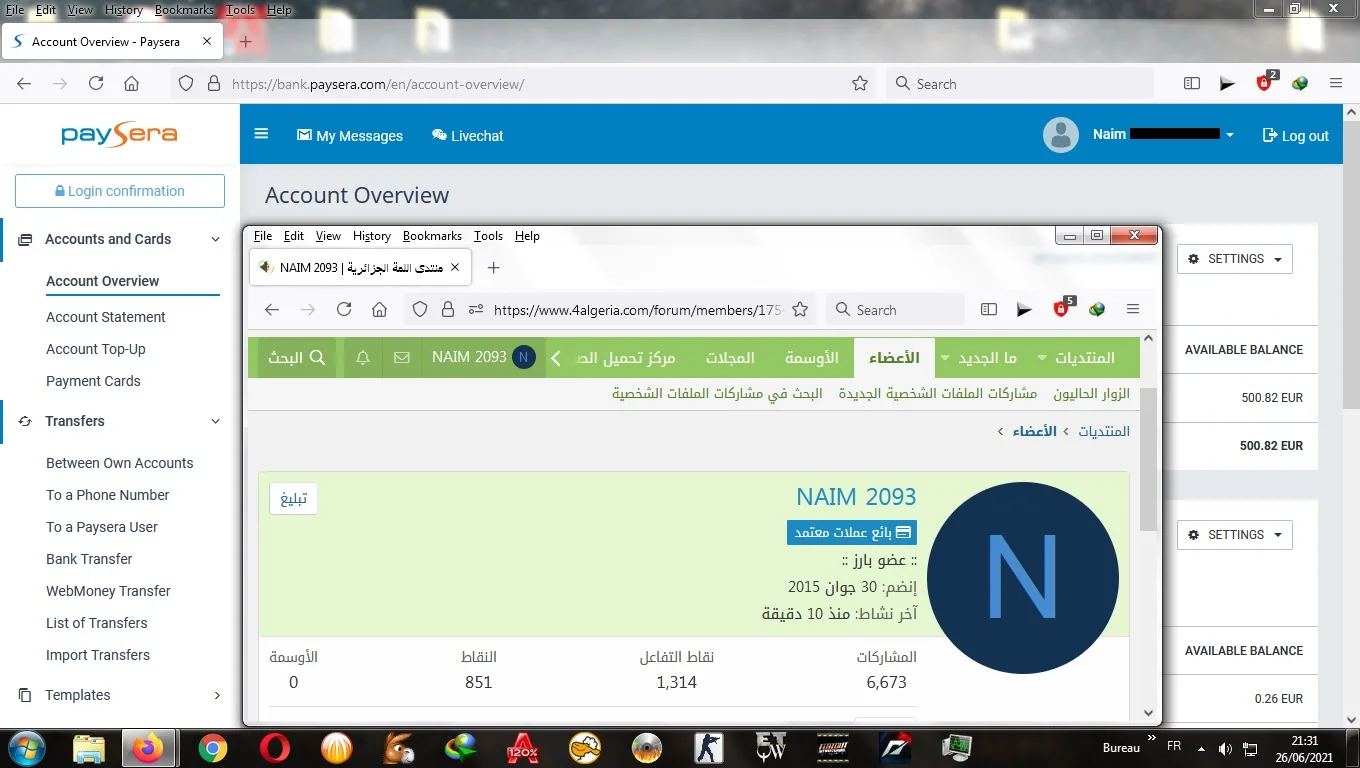This screenshot has width=1360, height=768.
Task: Open My Messages envelope icon
Action: tap(305, 135)
